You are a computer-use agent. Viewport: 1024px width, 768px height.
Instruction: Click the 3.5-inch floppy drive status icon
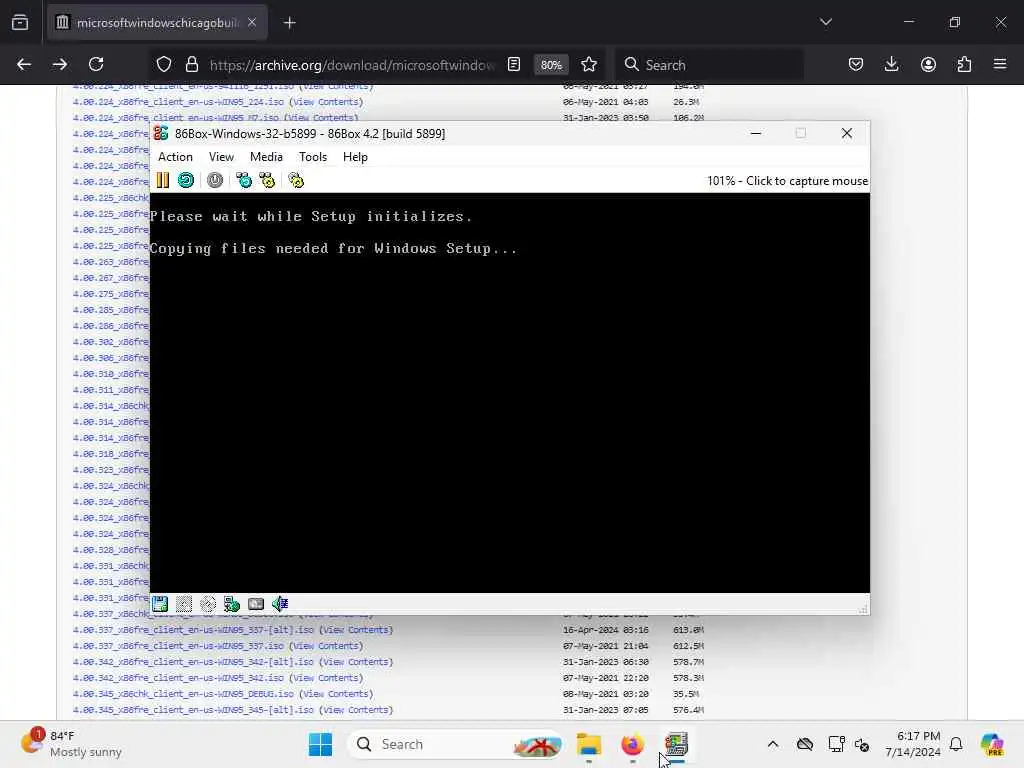[x=160, y=604]
